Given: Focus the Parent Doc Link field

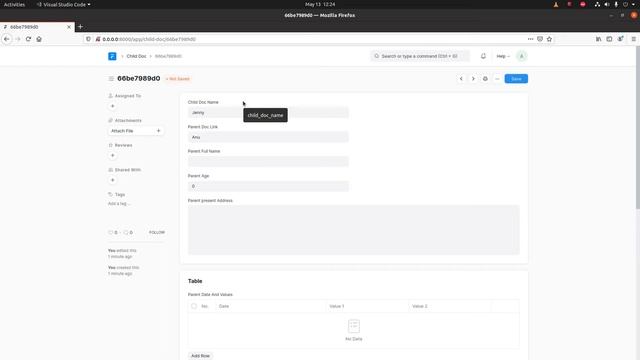Looking at the screenshot, I should coord(268,137).
